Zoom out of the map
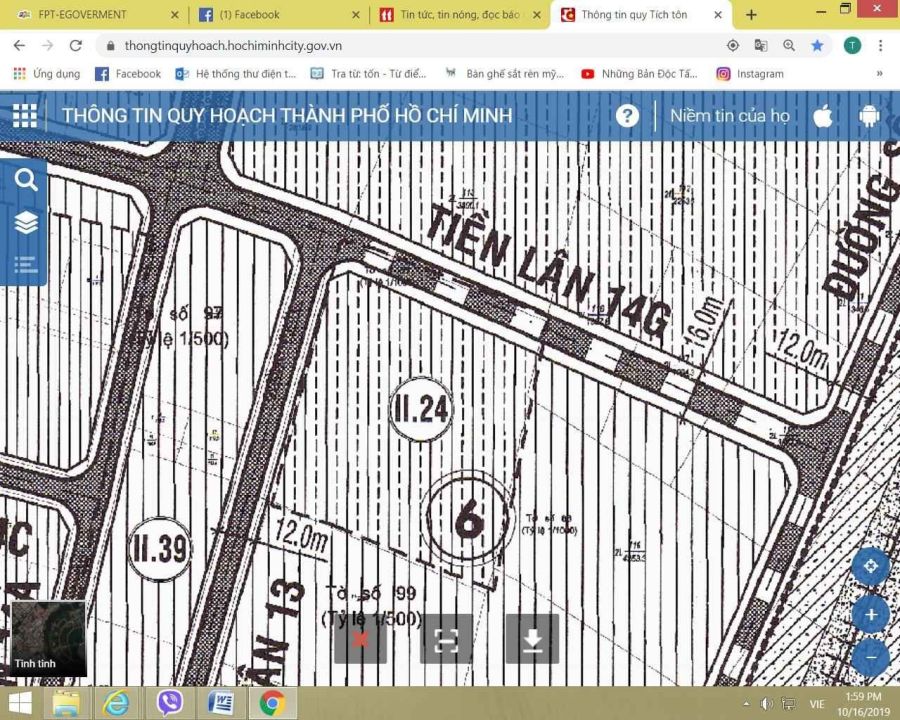Viewport: 900px width, 720px height. [870, 657]
